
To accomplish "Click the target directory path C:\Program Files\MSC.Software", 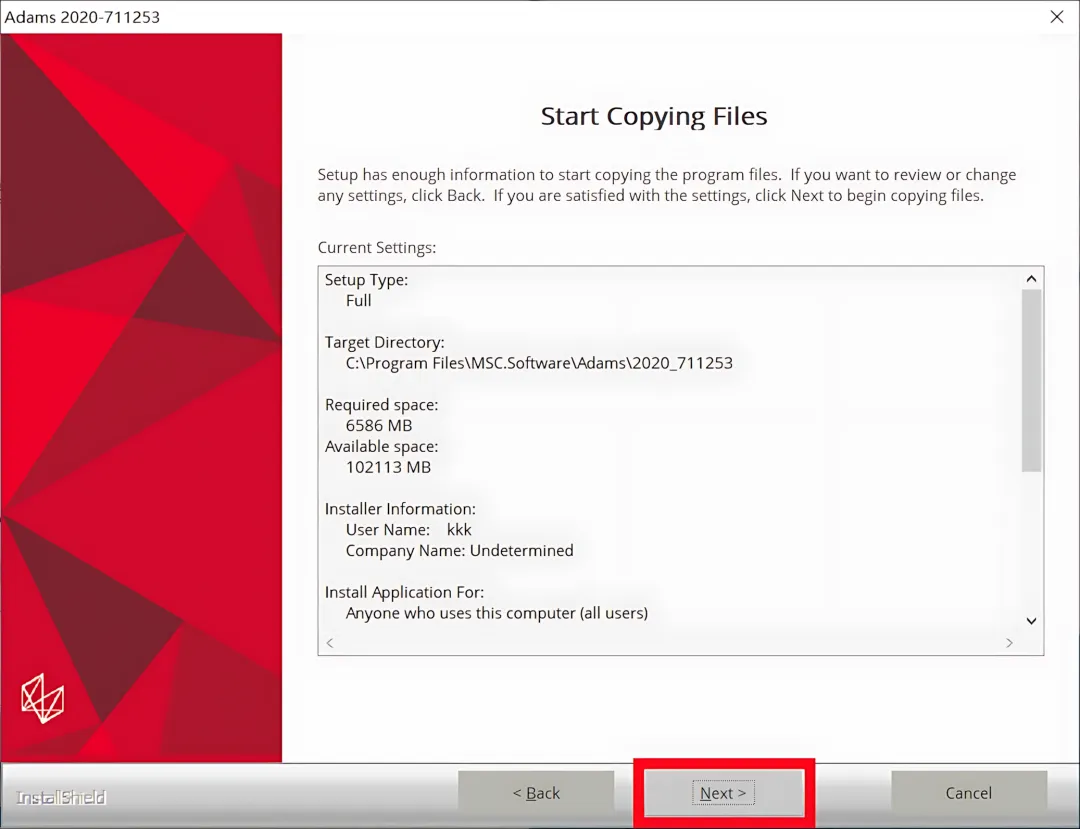I will point(539,363).
